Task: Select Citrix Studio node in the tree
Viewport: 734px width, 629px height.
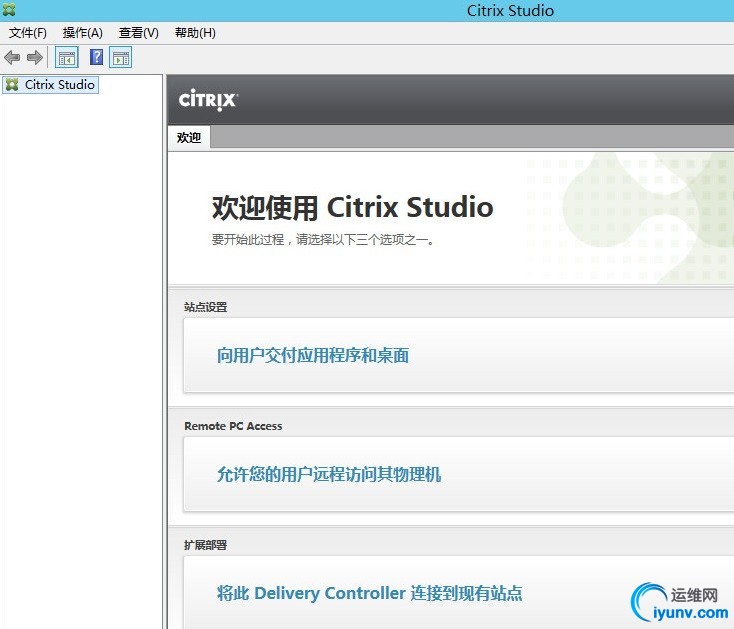Action: (51, 85)
